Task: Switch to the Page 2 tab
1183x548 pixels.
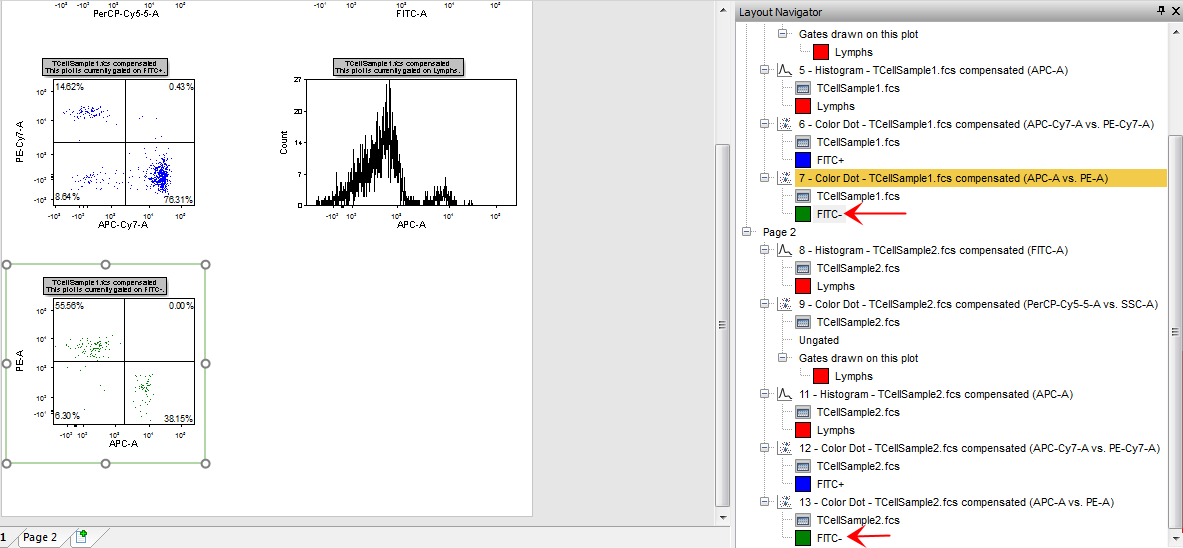Action: point(40,537)
